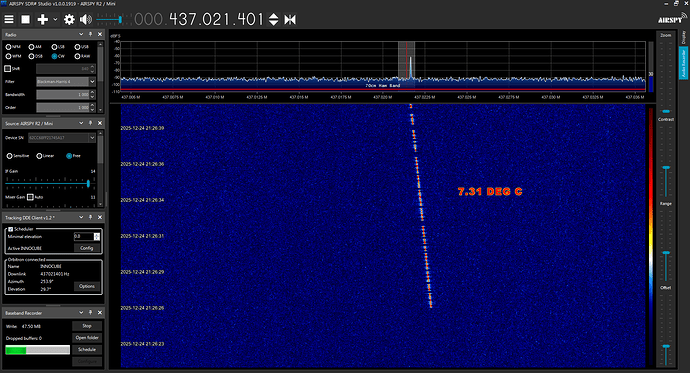Stop the radio with the square stop button
The width and height of the screenshot is (690, 373).
click(26, 19)
